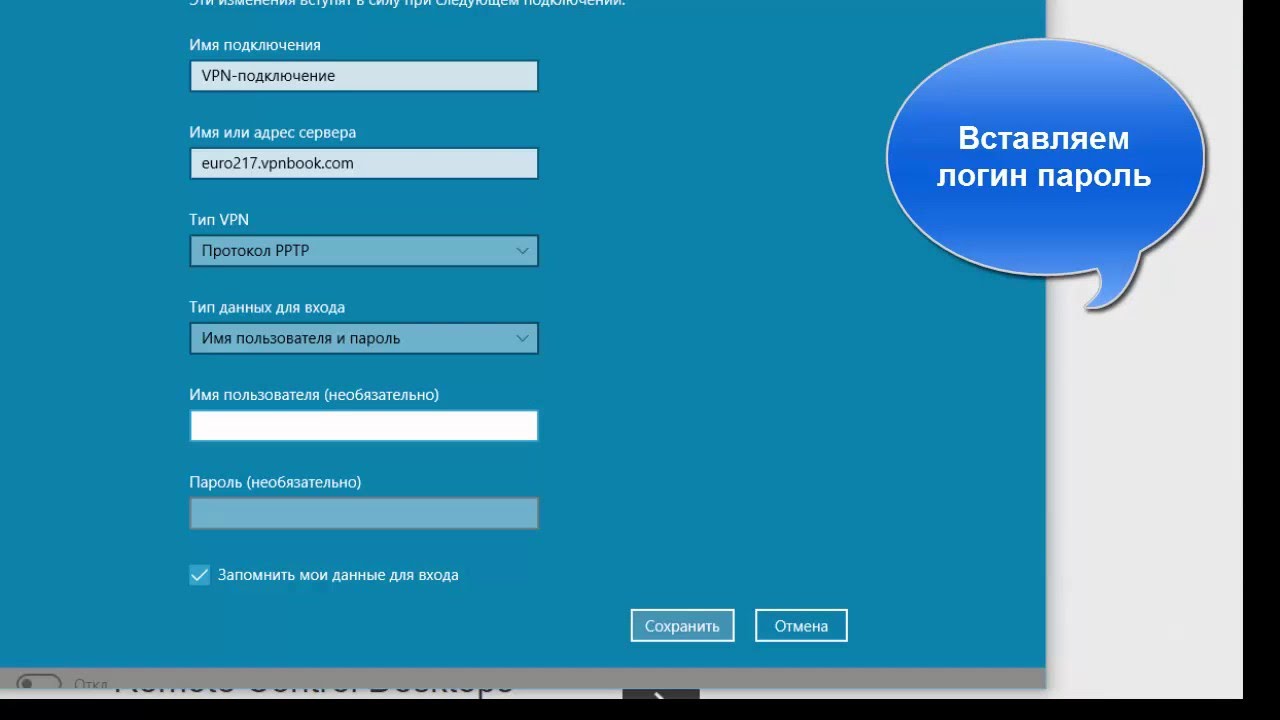Click the connection name field 'VPN-подключение'
The image size is (1280, 720).
(364, 76)
